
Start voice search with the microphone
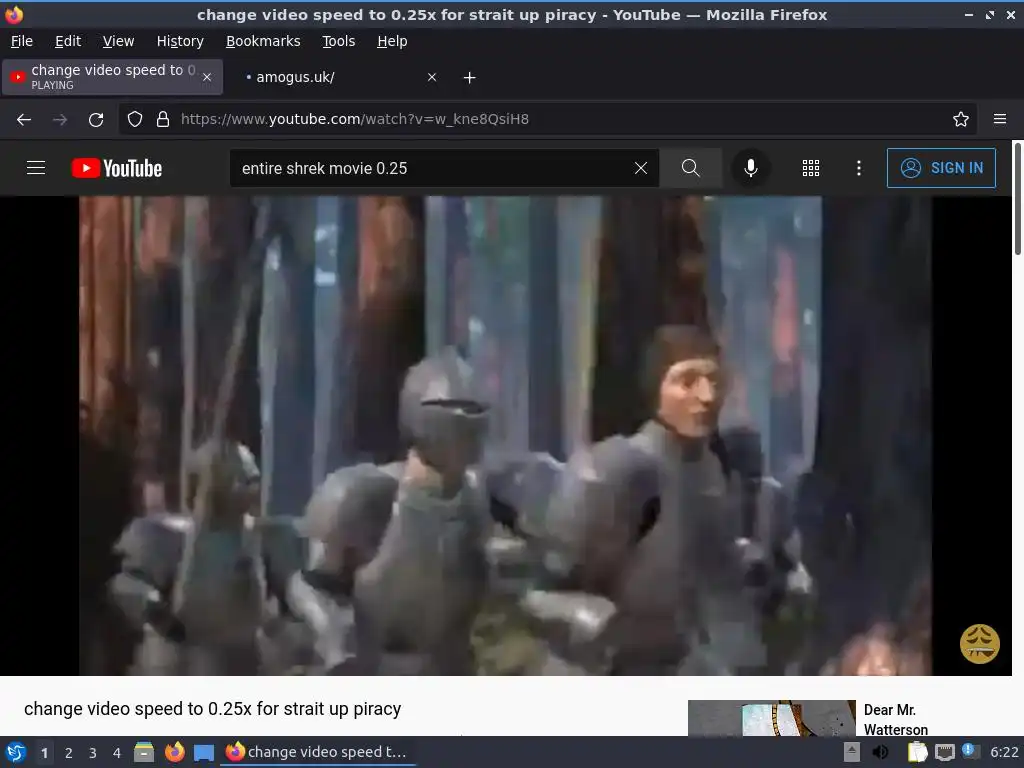751,168
